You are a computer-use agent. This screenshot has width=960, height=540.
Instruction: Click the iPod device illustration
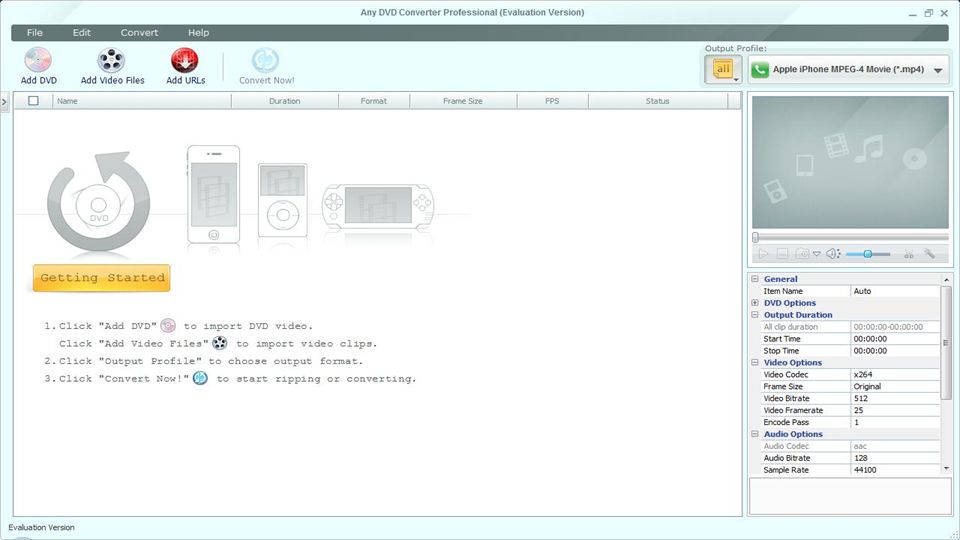click(x=282, y=200)
